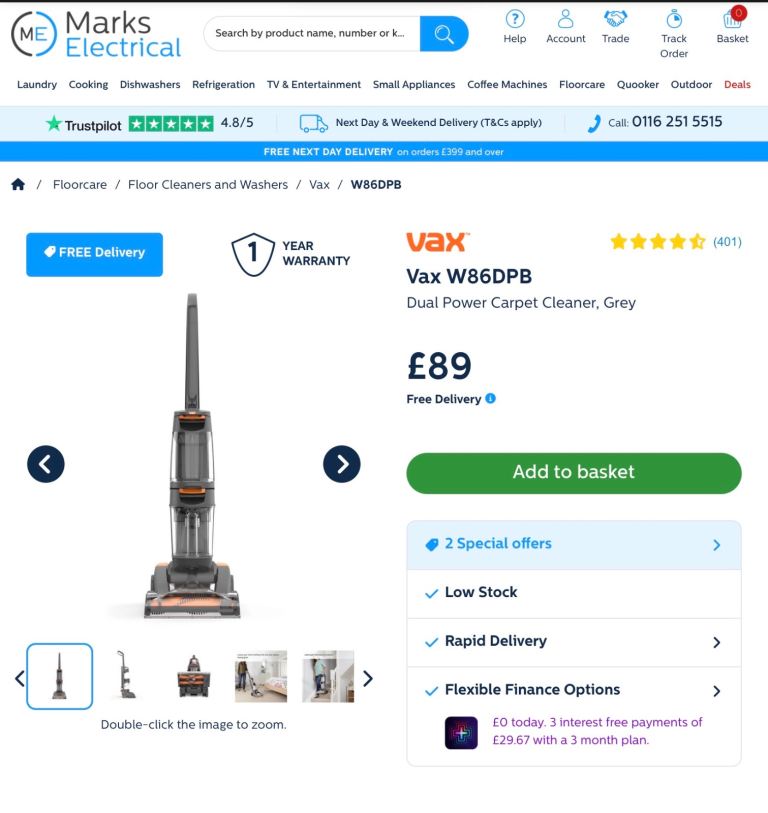Expand the Flexible Finance Options row
Viewport: 768px width, 813px height.
pos(574,690)
